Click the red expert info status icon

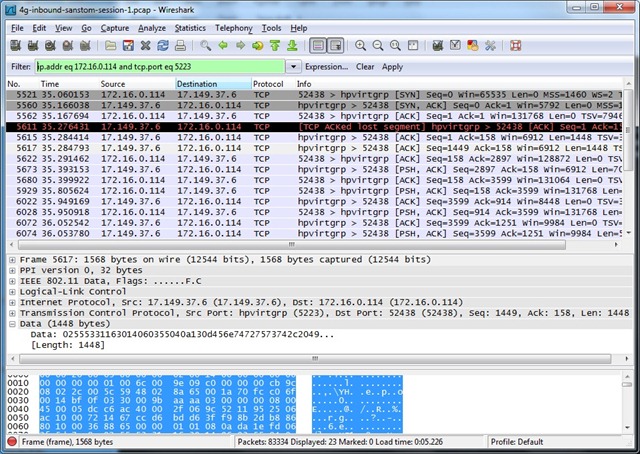pyautogui.click(x=12, y=441)
